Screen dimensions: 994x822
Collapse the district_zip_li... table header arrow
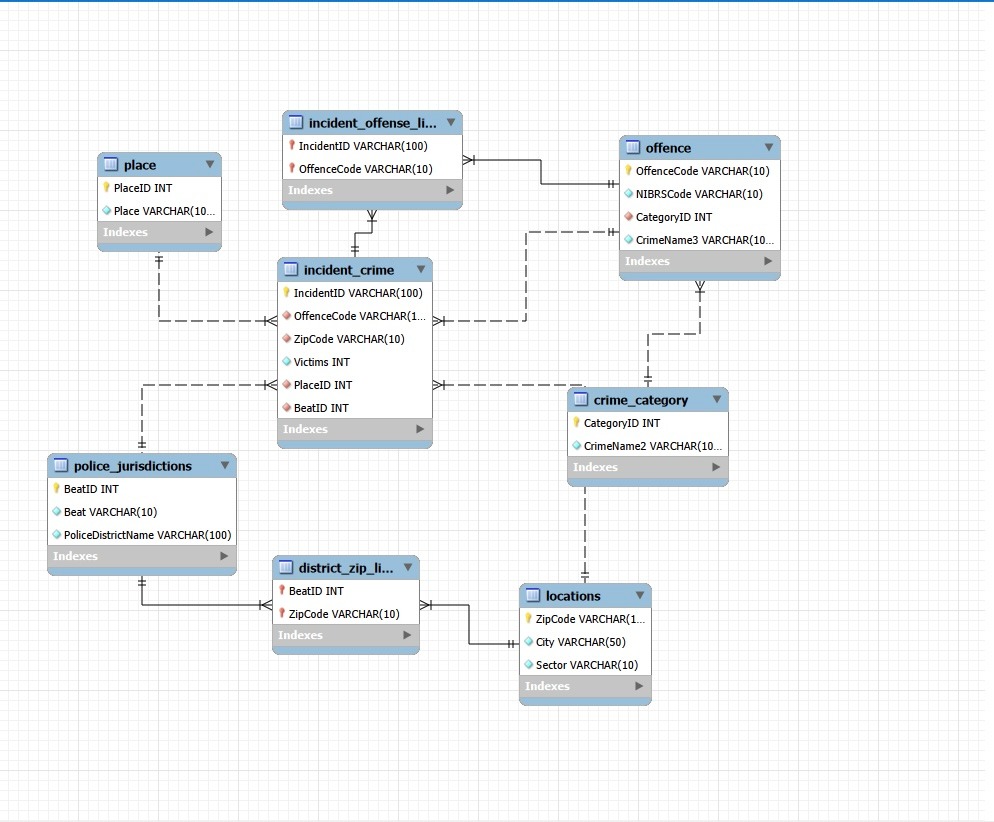[408, 567]
